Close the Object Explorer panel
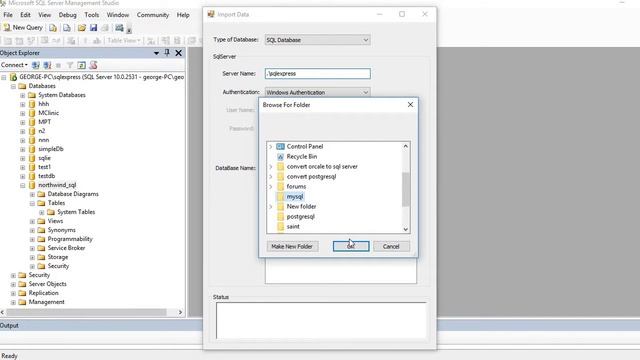This screenshot has width=640, height=360. [x=178, y=53]
